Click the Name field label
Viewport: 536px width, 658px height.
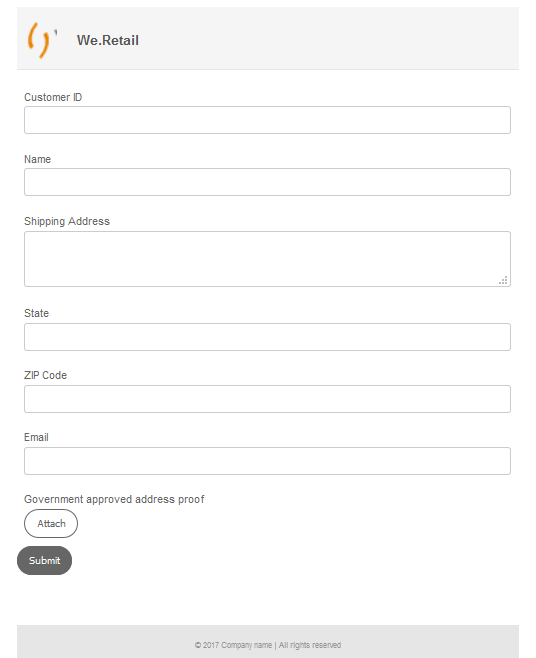click(x=37, y=159)
